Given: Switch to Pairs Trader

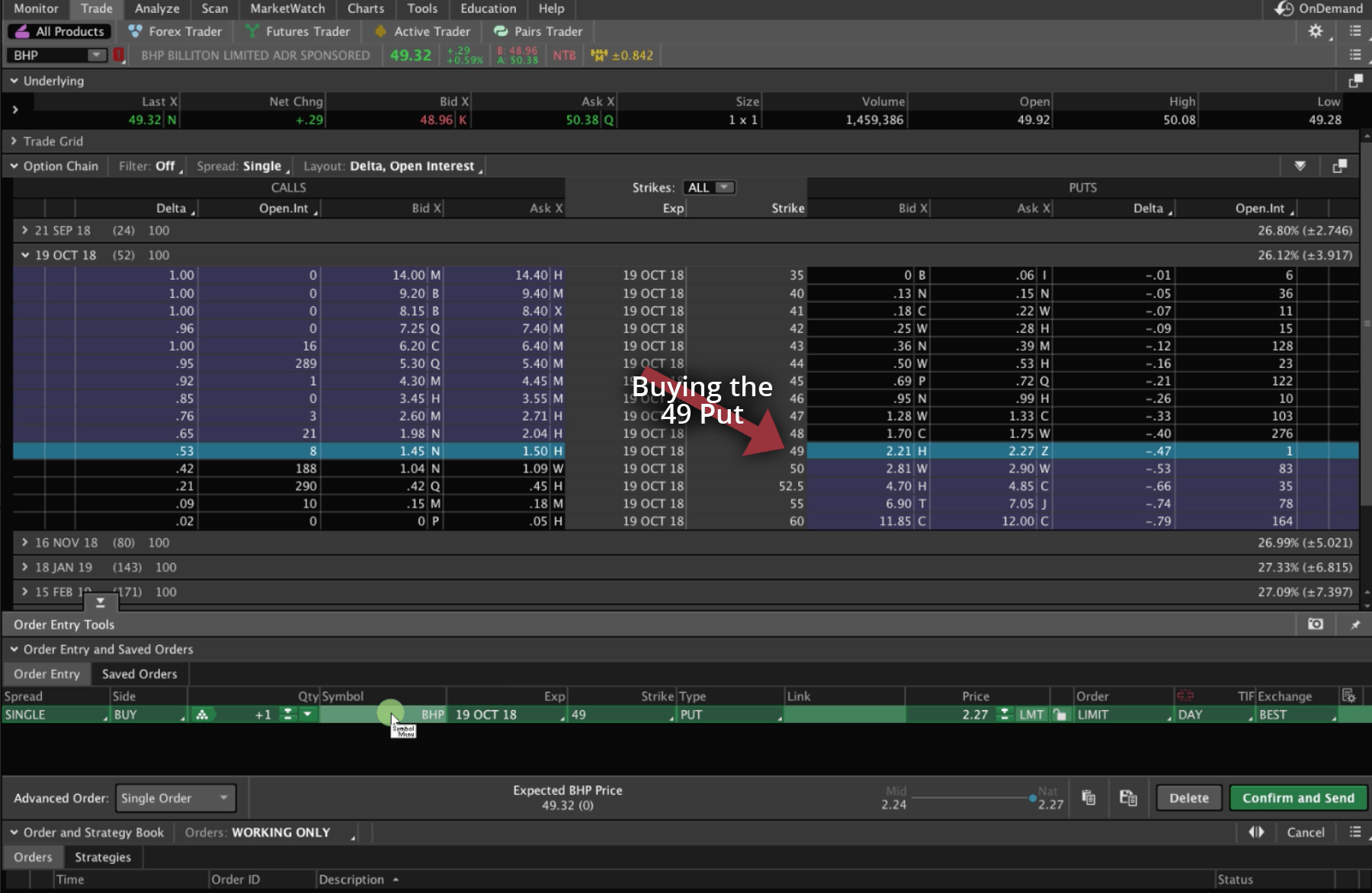Looking at the screenshot, I should click(538, 31).
